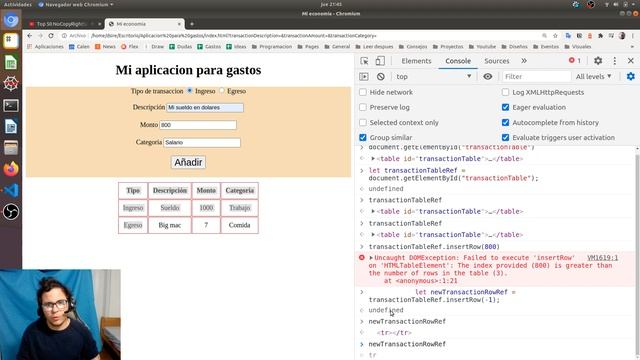Open OBS Studio from the dock

pyautogui.click(x=11, y=211)
